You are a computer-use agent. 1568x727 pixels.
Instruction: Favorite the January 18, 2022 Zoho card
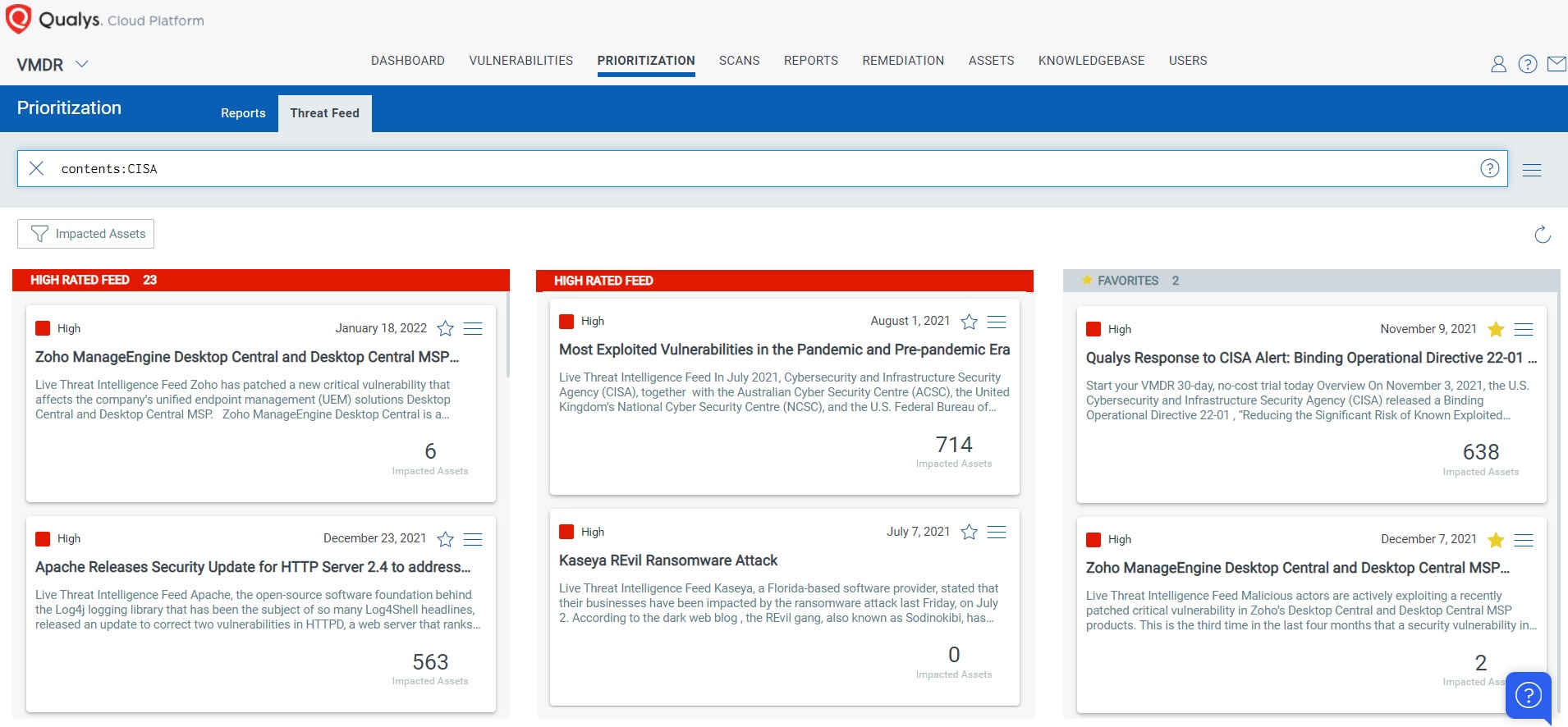[446, 329]
